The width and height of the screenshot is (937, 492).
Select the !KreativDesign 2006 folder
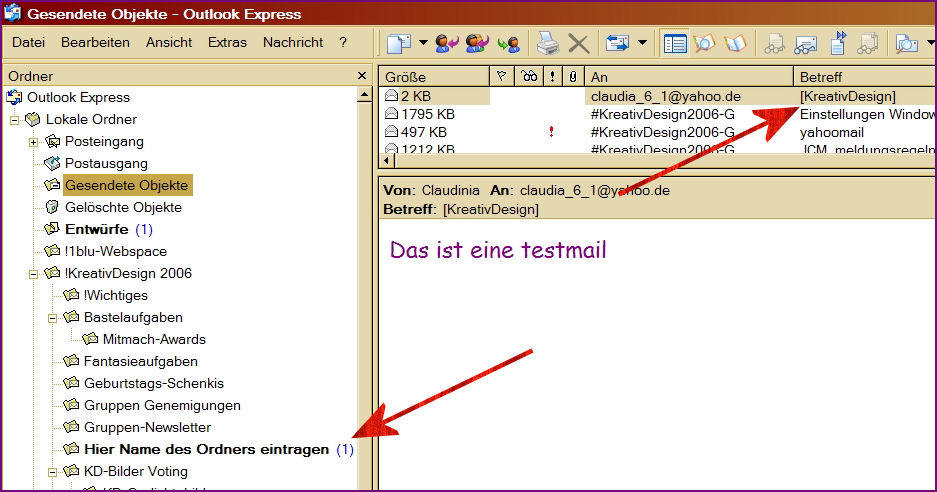point(128,273)
